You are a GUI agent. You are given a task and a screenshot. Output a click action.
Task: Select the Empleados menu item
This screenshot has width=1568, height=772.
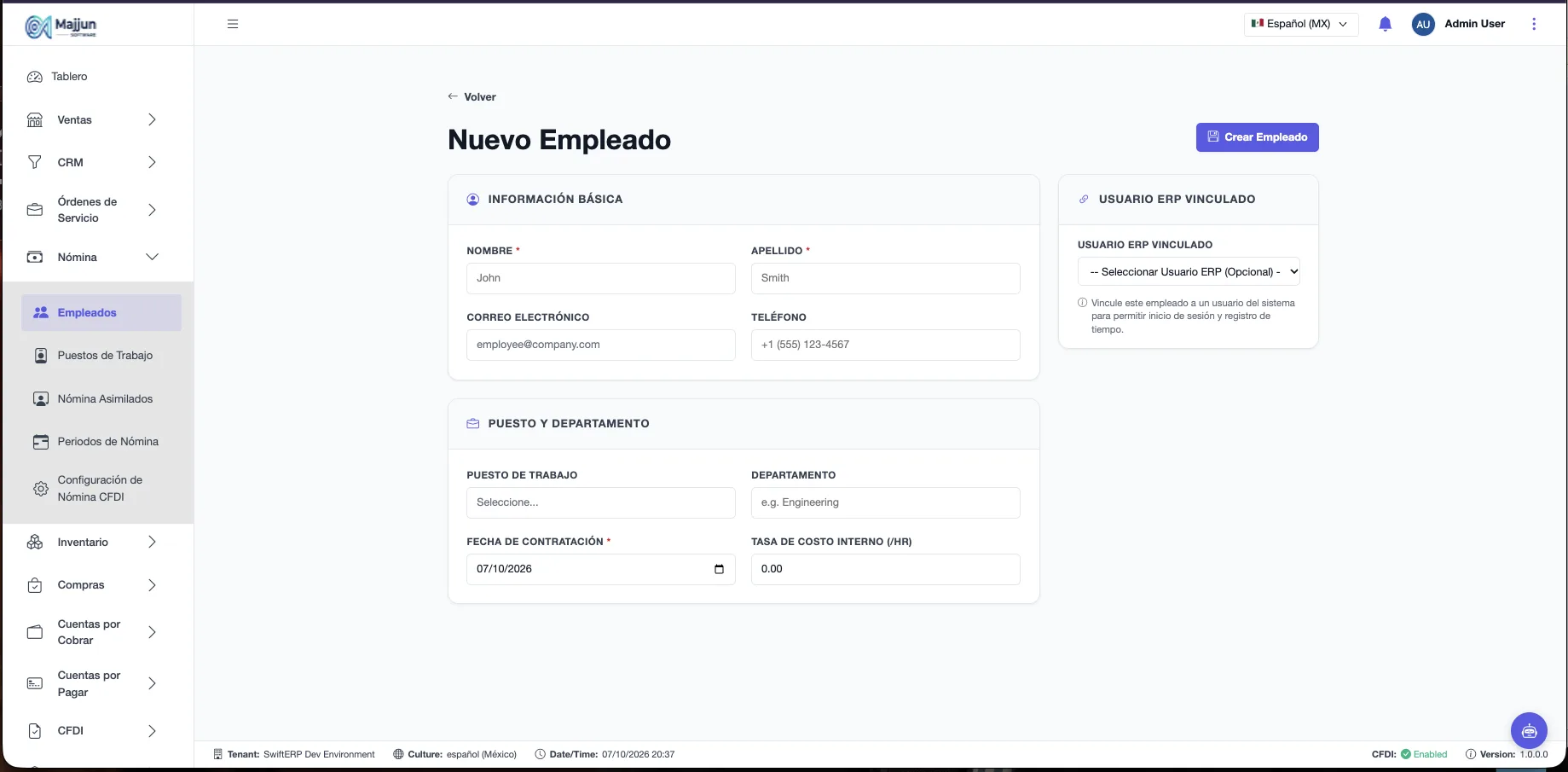click(101, 313)
